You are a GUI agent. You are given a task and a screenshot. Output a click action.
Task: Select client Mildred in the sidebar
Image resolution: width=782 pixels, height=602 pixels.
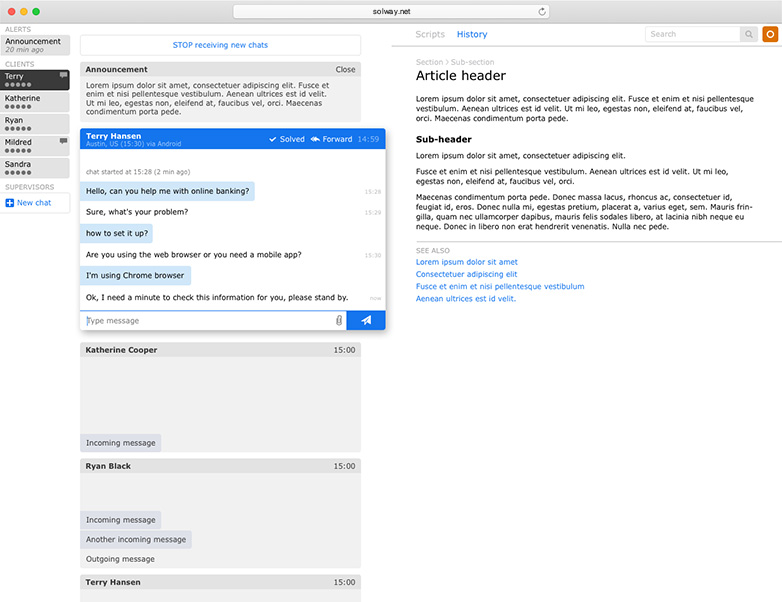coord(35,146)
